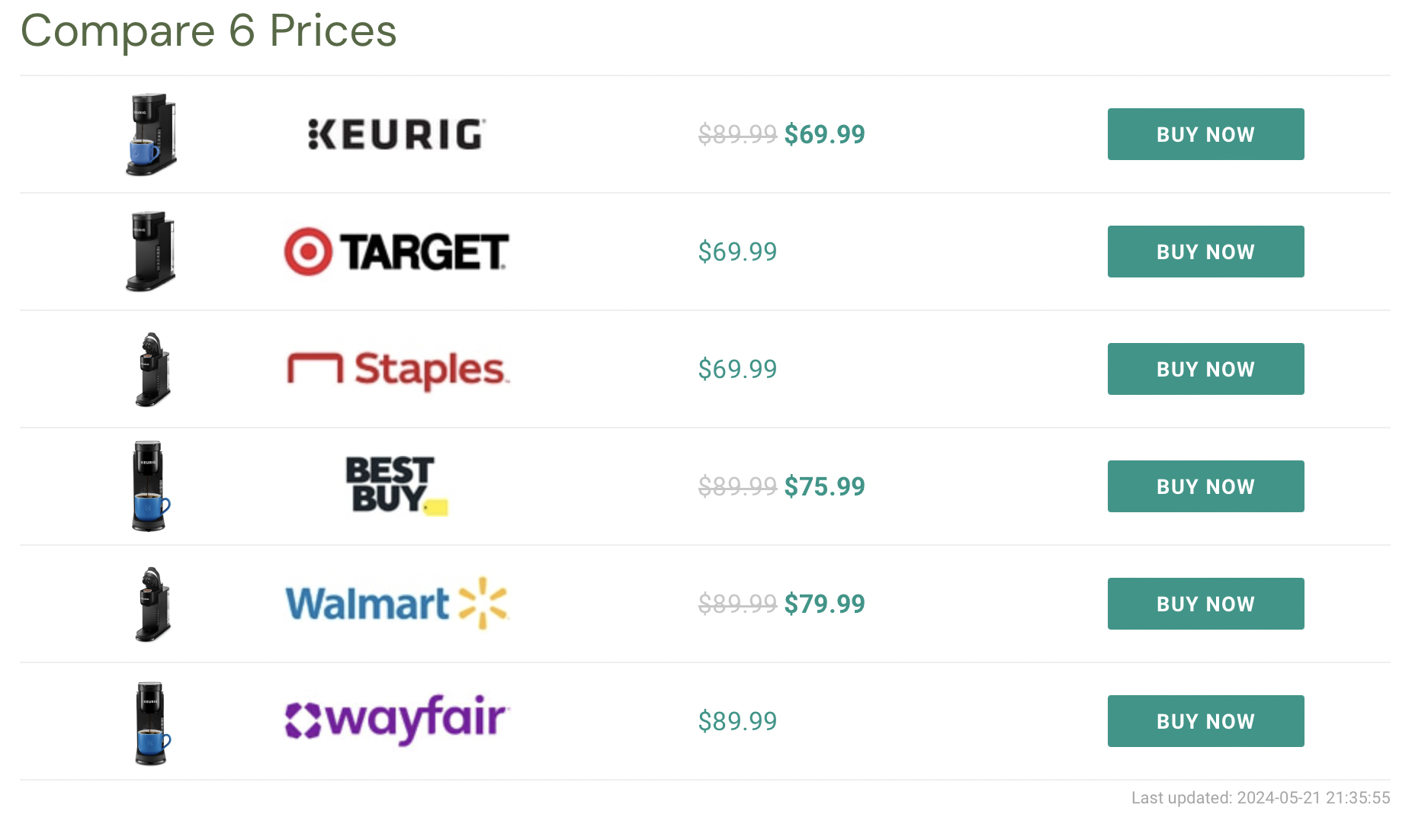
Task: Click the $75.99 Best Buy price
Action: click(x=824, y=486)
